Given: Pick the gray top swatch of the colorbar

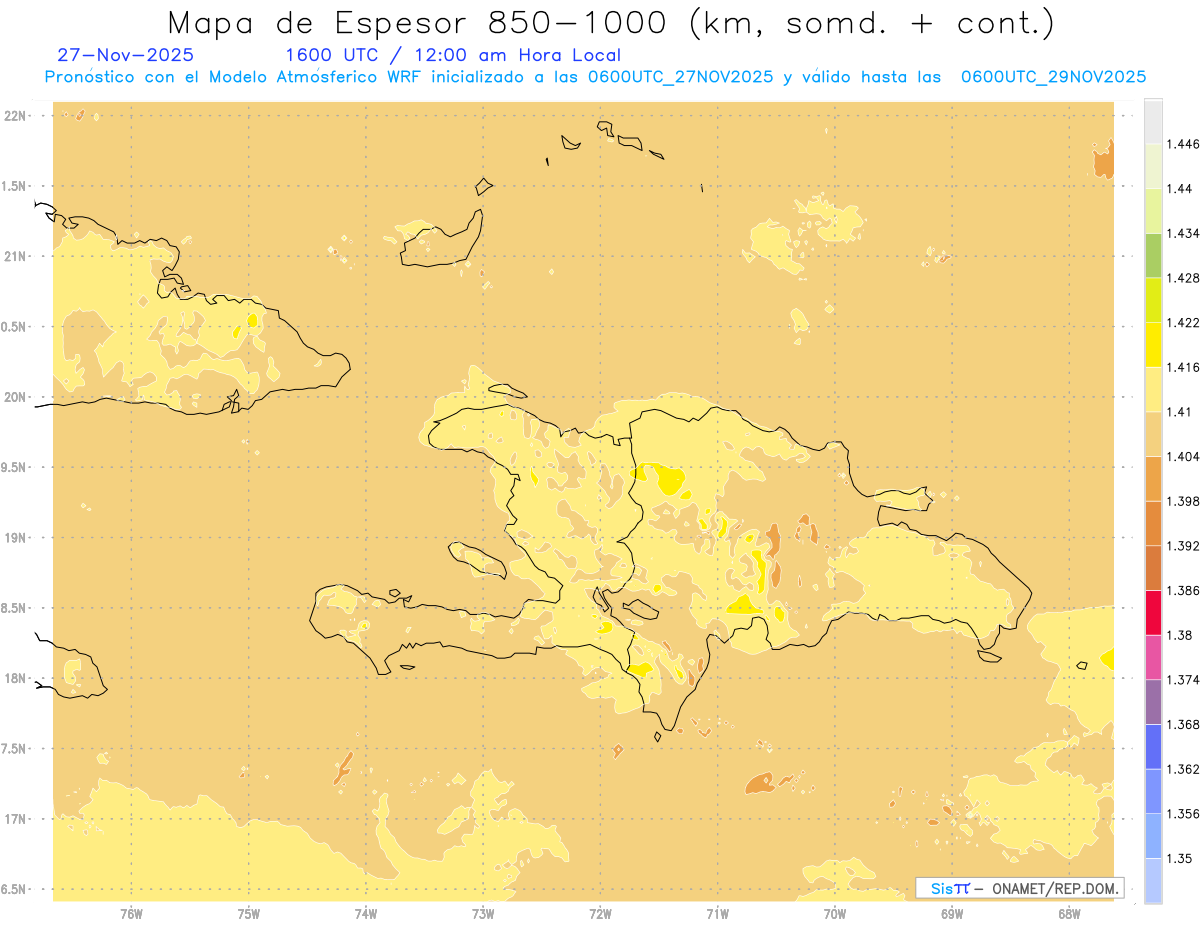Looking at the screenshot, I should [1153, 121].
